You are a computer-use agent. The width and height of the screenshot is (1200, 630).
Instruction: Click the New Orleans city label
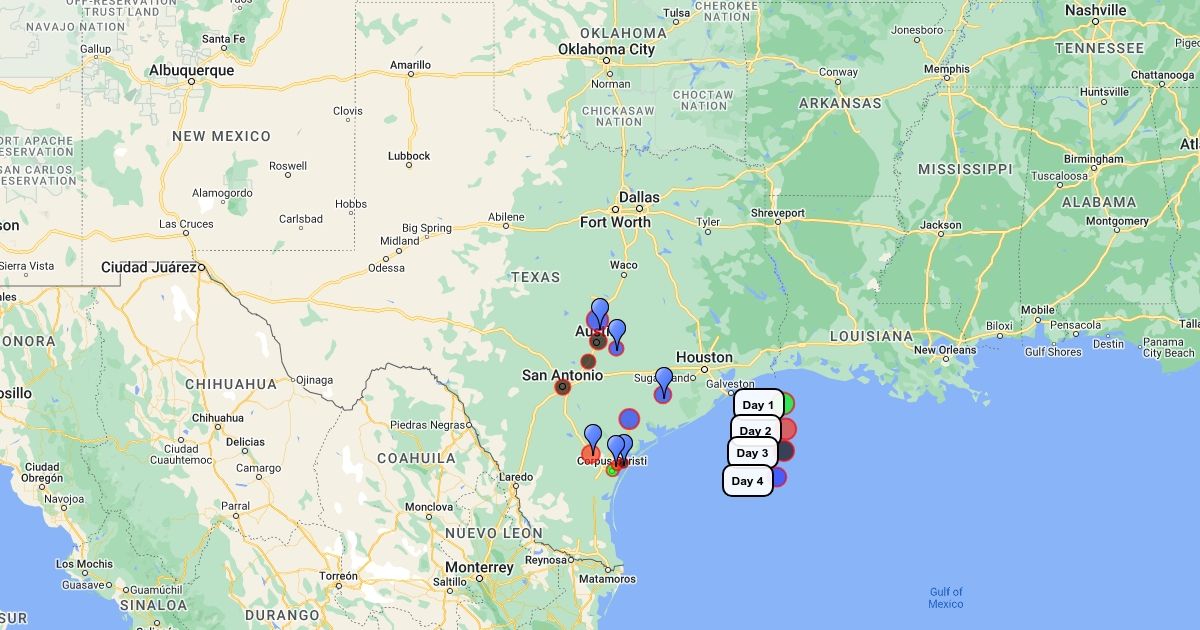click(x=945, y=350)
